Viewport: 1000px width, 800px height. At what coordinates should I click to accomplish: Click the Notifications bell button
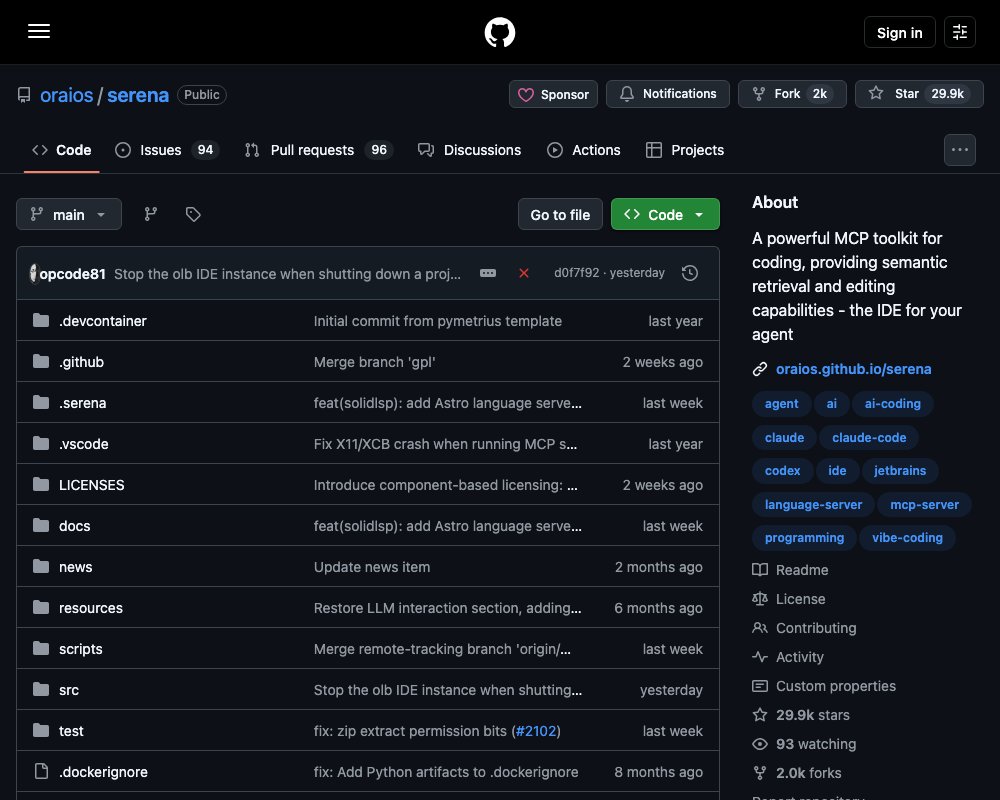pyautogui.click(x=668, y=94)
